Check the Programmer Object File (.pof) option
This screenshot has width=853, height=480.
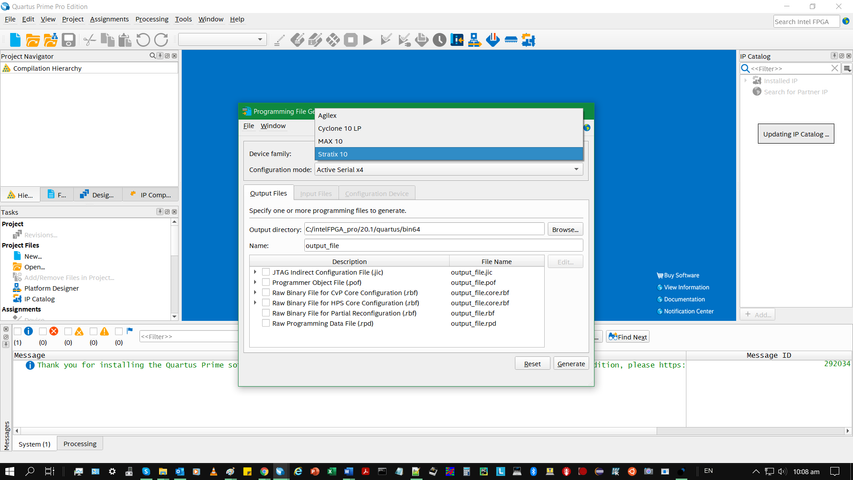[266, 283]
